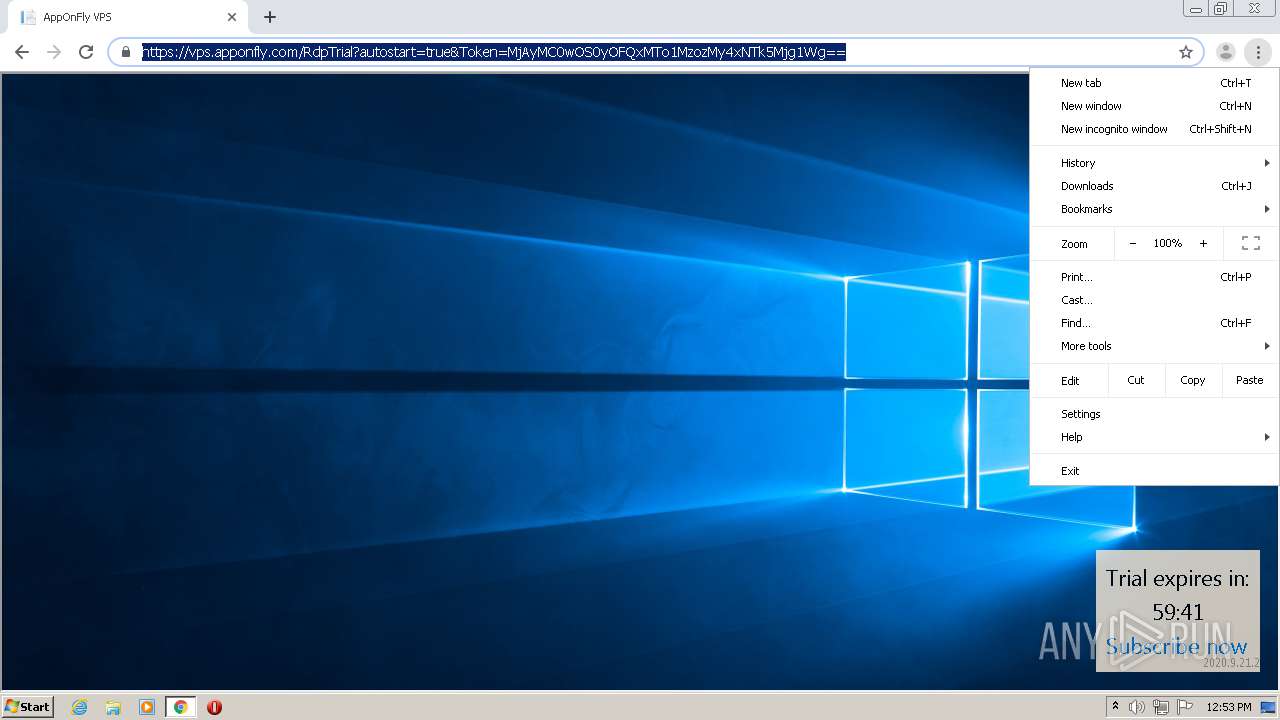Open Downloads from the menu
This screenshot has height=720, width=1280.
pos(1155,186)
